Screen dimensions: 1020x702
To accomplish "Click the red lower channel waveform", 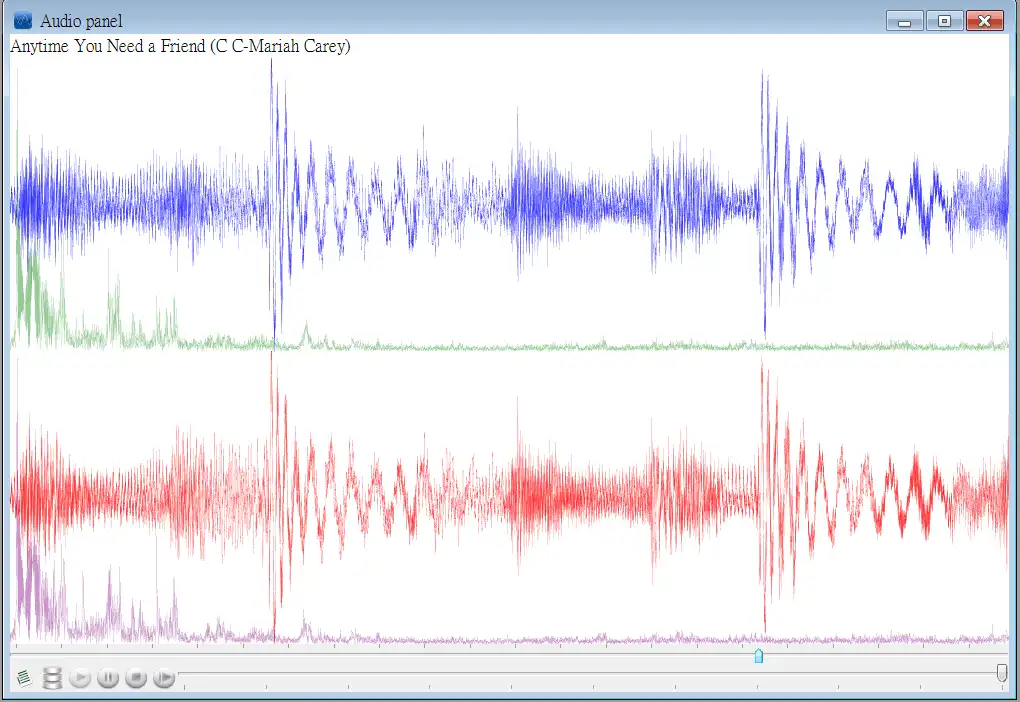I will (509, 498).
